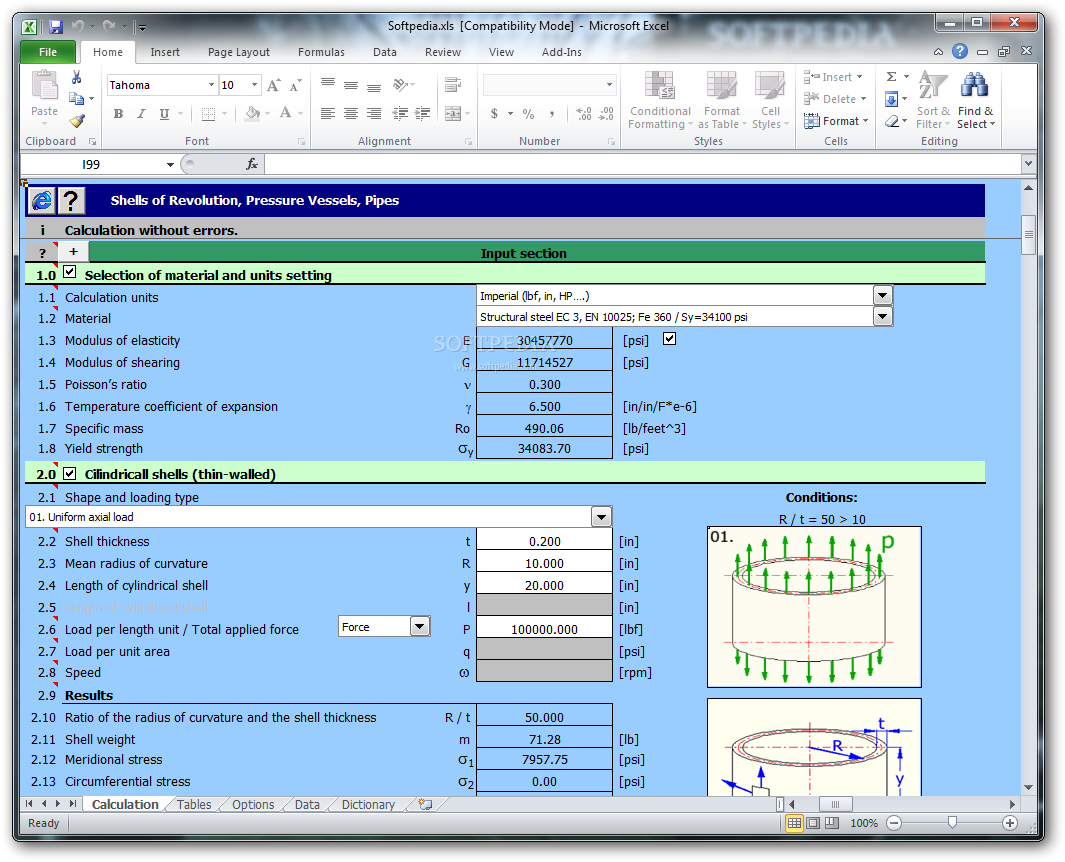The height and width of the screenshot is (862, 1065).
Task: Open Cell Styles gallery
Action: (x=770, y=99)
